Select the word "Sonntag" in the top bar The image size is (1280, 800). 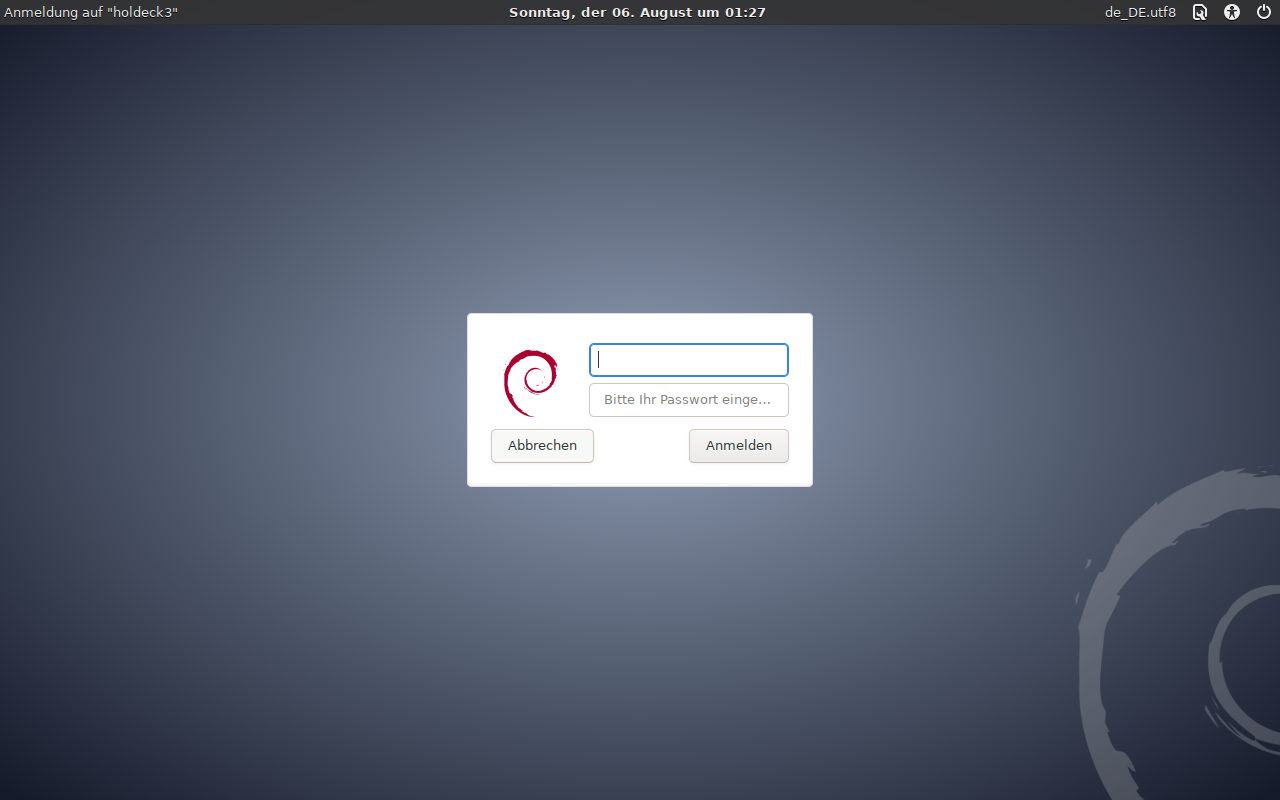point(540,13)
